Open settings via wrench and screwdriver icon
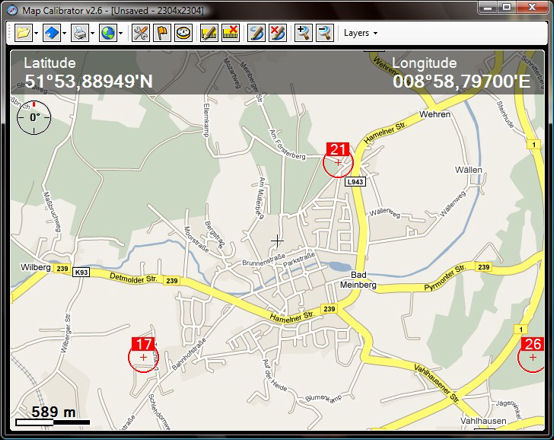 [141, 33]
